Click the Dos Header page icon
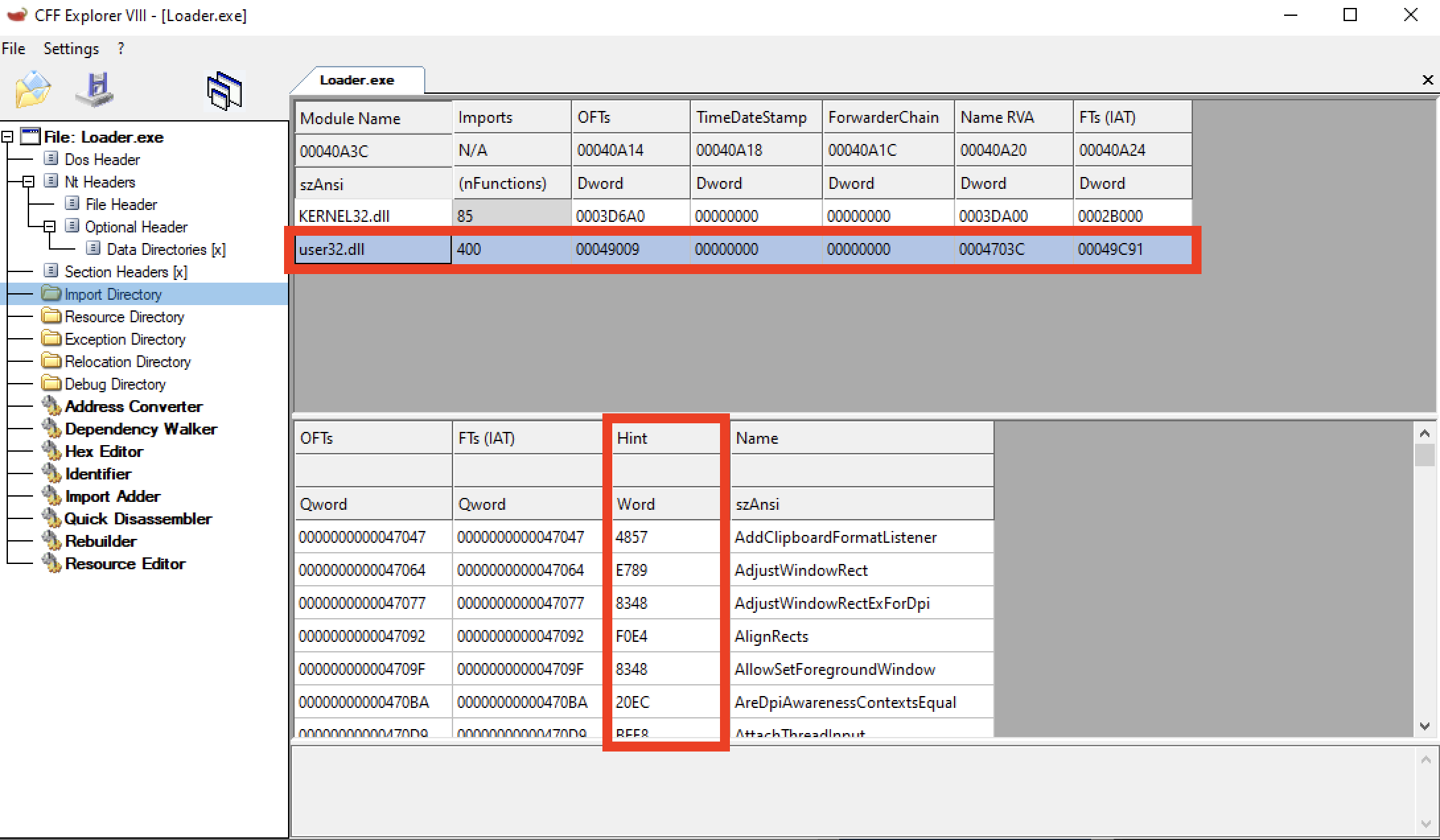 click(x=51, y=158)
